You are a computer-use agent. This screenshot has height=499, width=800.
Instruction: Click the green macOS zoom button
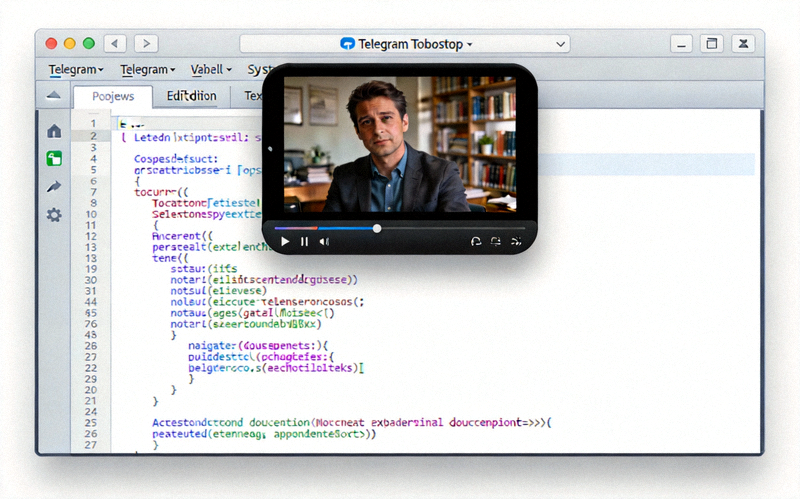[89, 43]
